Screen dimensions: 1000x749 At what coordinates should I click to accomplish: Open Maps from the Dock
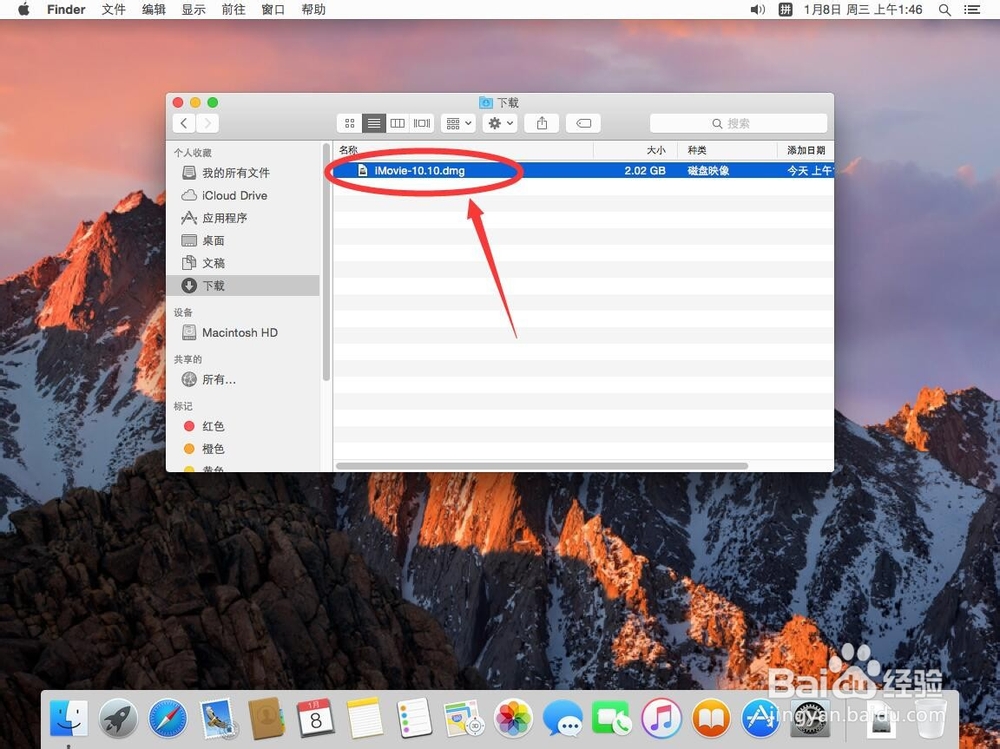pos(464,718)
